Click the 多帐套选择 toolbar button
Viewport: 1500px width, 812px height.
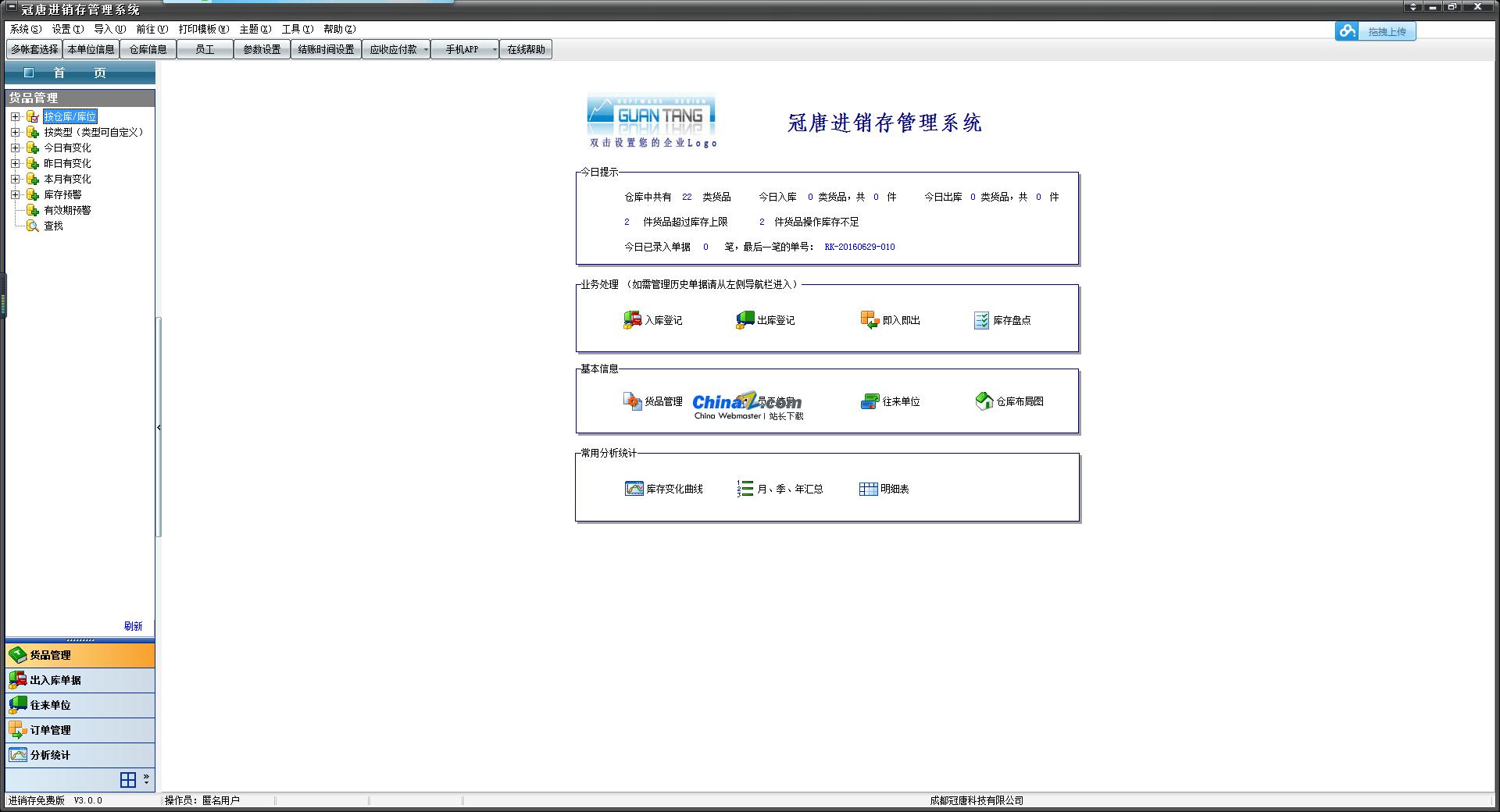tap(34, 49)
